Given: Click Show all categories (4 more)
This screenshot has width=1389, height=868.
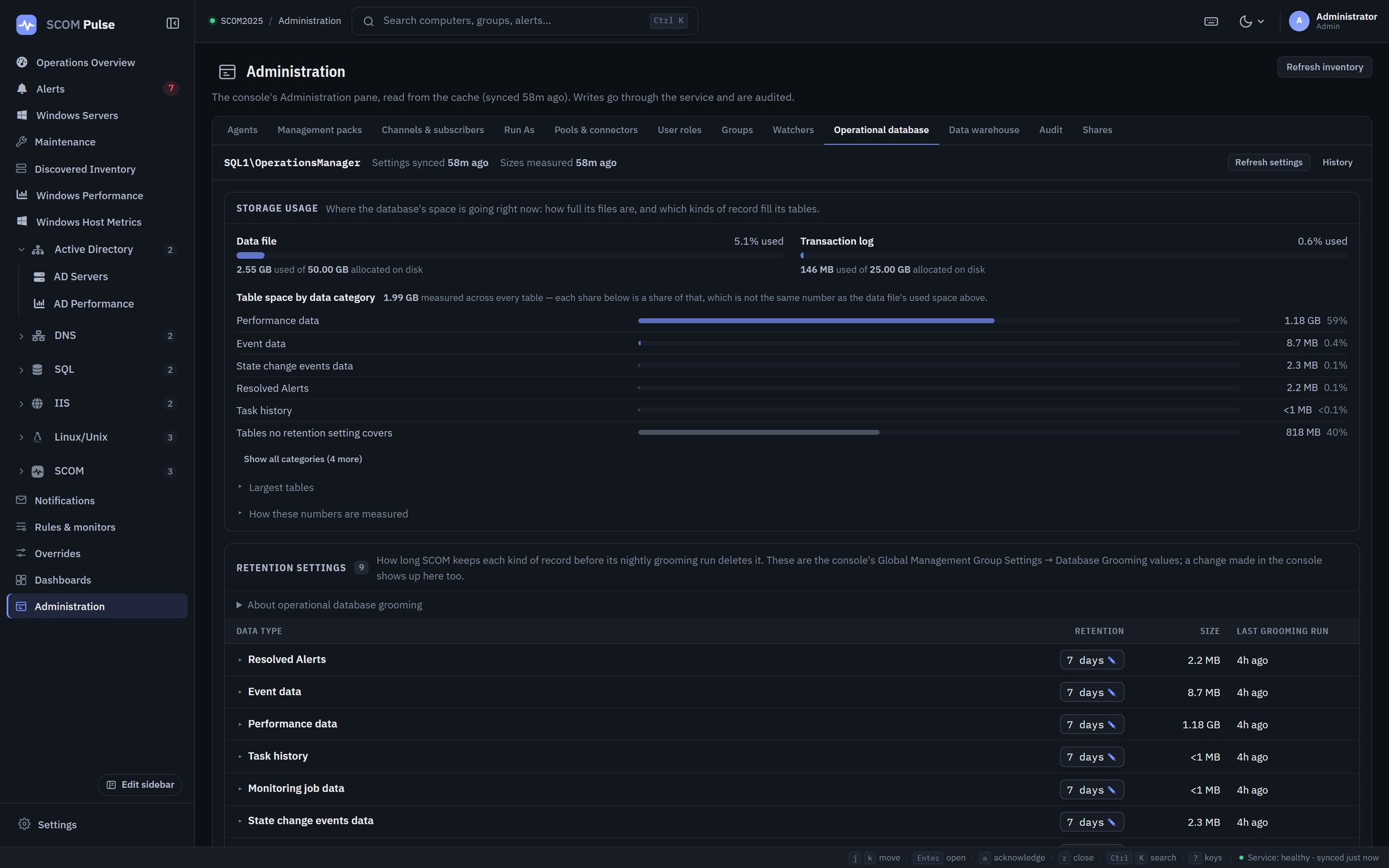Looking at the screenshot, I should click(x=303, y=459).
